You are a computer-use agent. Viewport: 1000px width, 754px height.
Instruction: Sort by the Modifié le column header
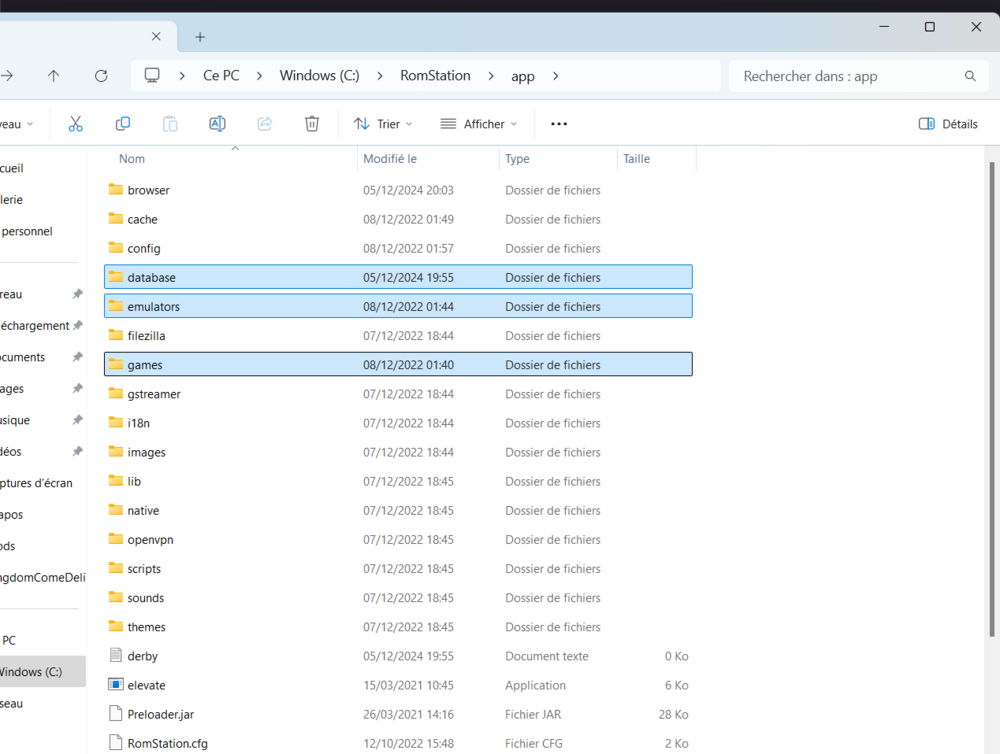pyautogui.click(x=390, y=159)
